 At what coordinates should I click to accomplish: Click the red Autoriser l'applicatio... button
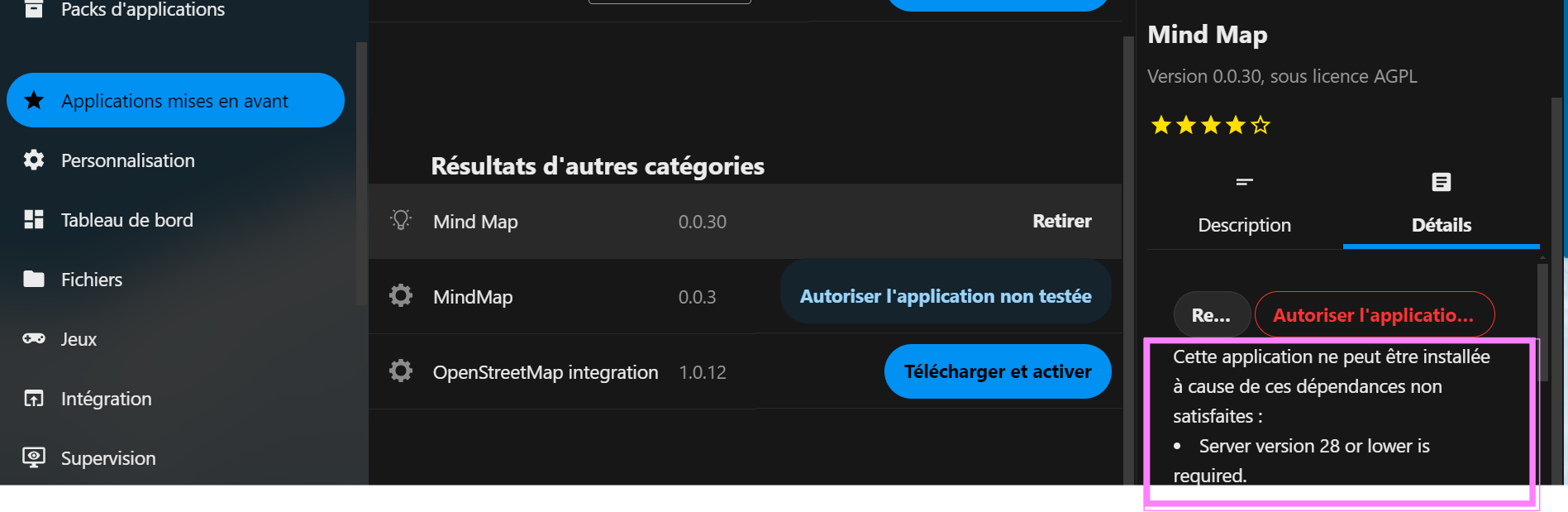click(x=1374, y=315)
